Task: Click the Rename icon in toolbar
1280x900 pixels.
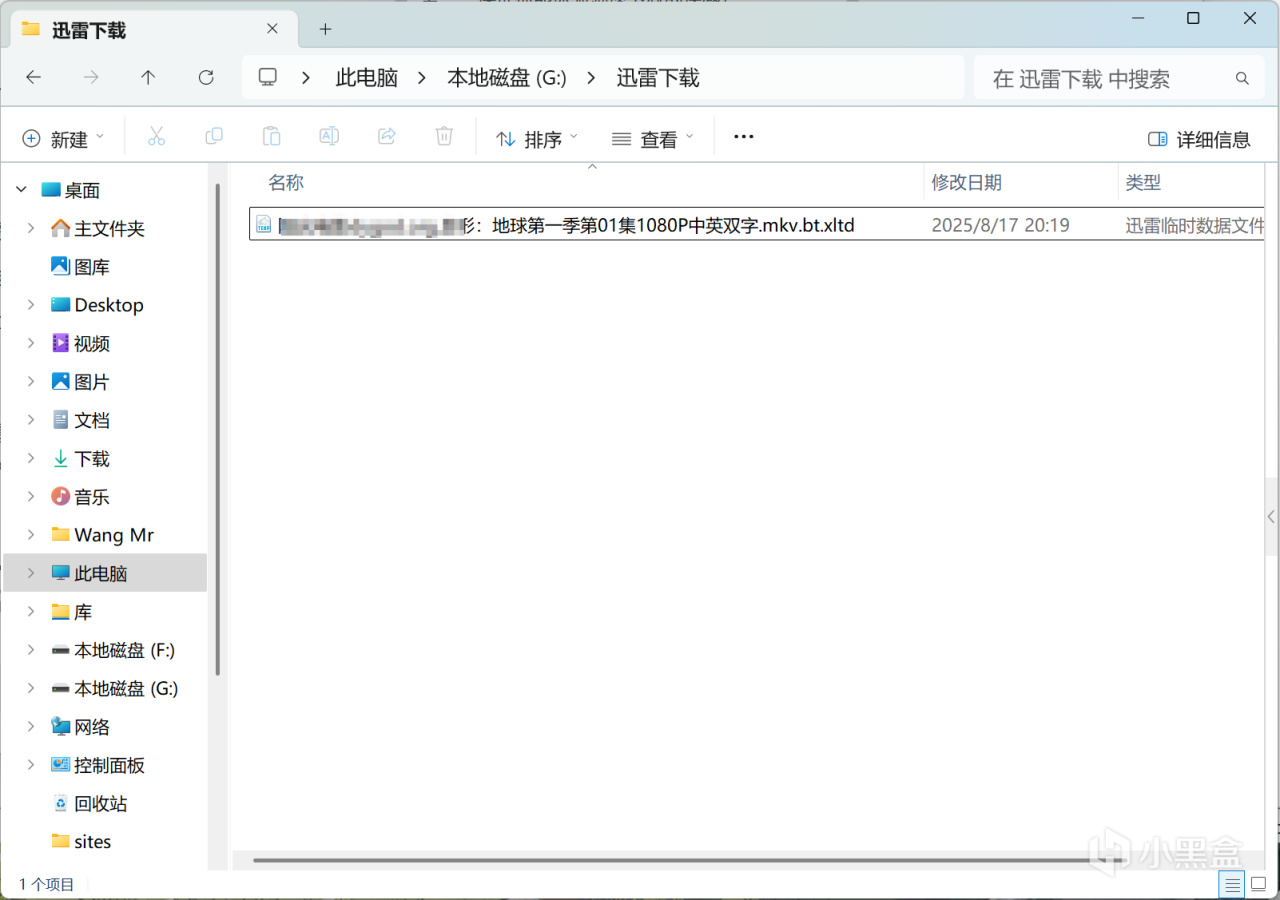Action: pyautogui.click(x=329, y=137)
